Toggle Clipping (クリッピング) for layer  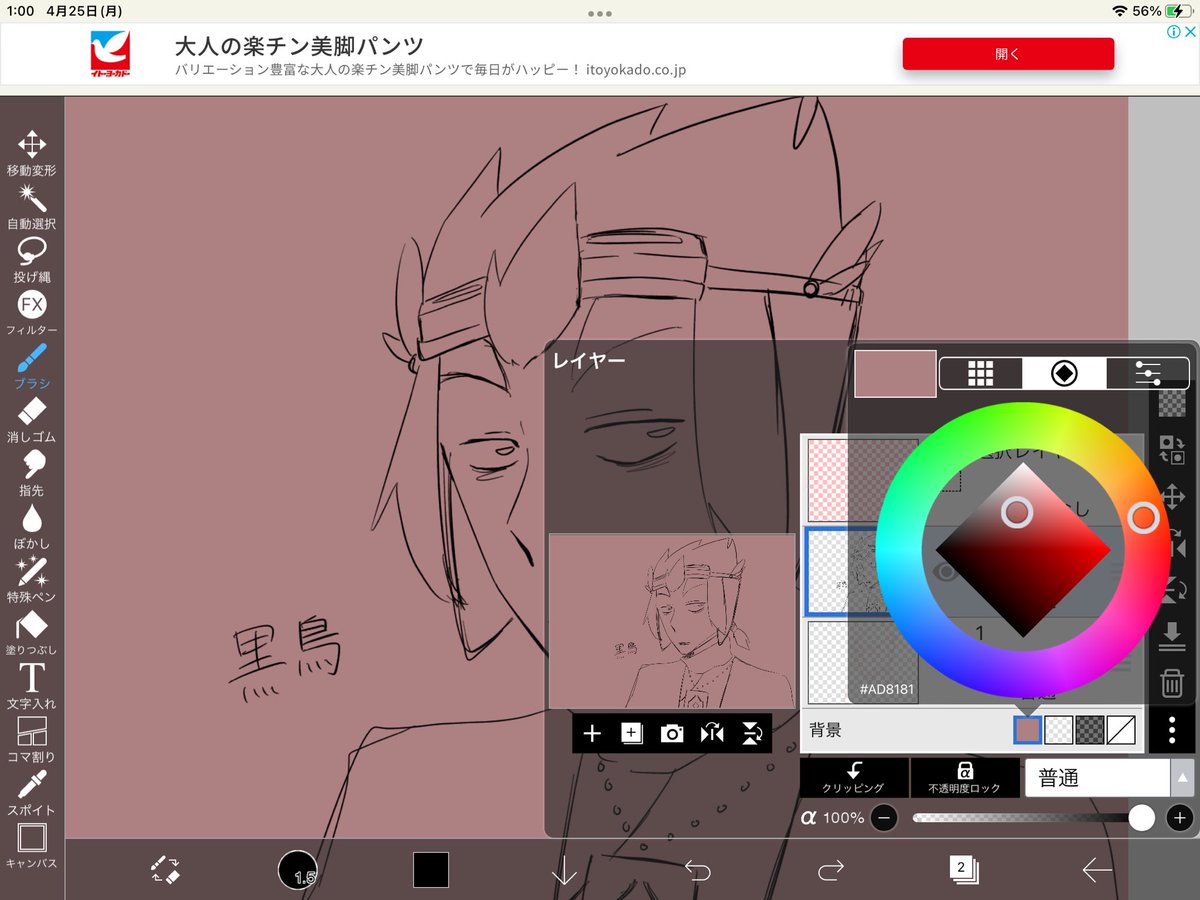854,777
